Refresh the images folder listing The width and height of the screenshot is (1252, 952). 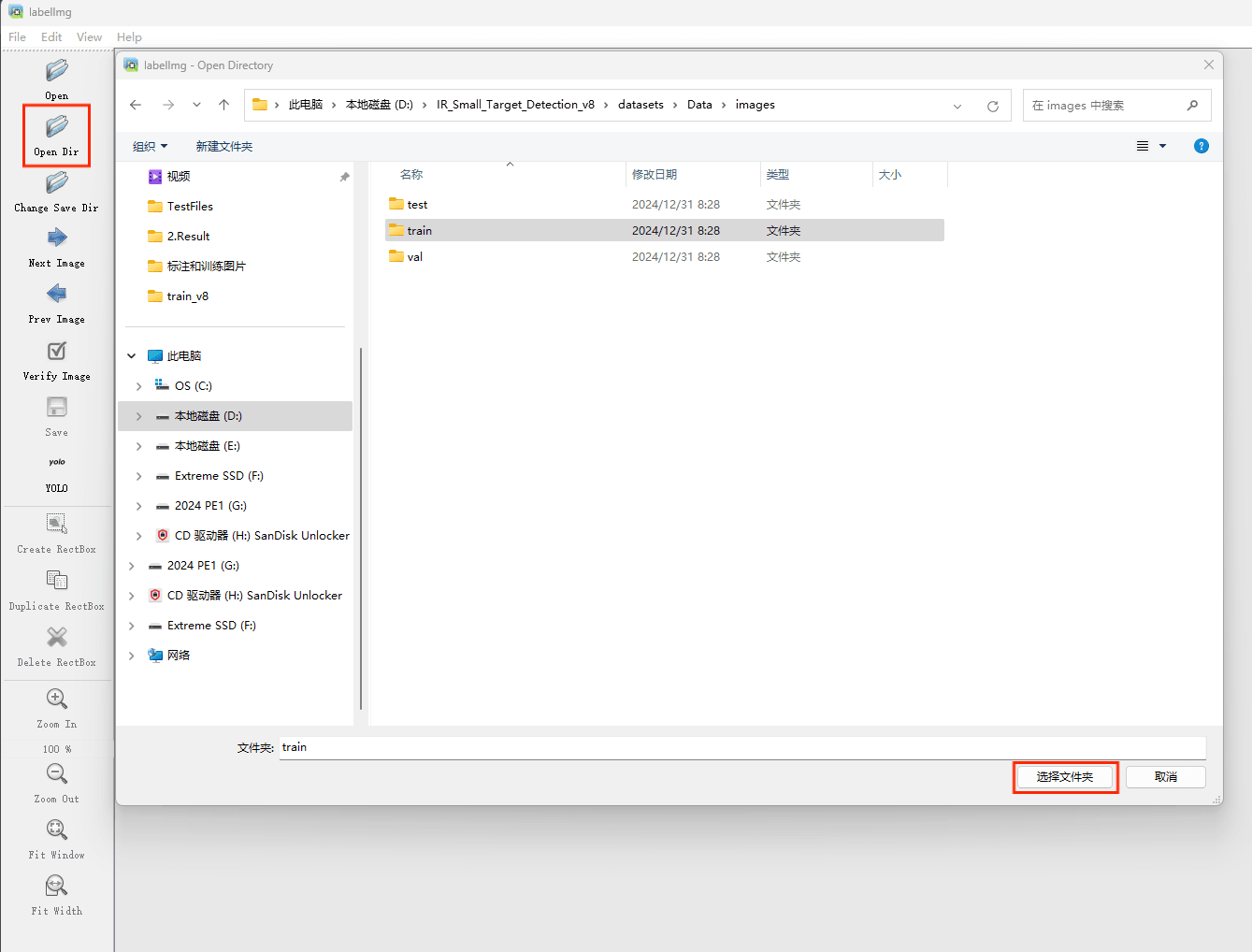point(993,106)
